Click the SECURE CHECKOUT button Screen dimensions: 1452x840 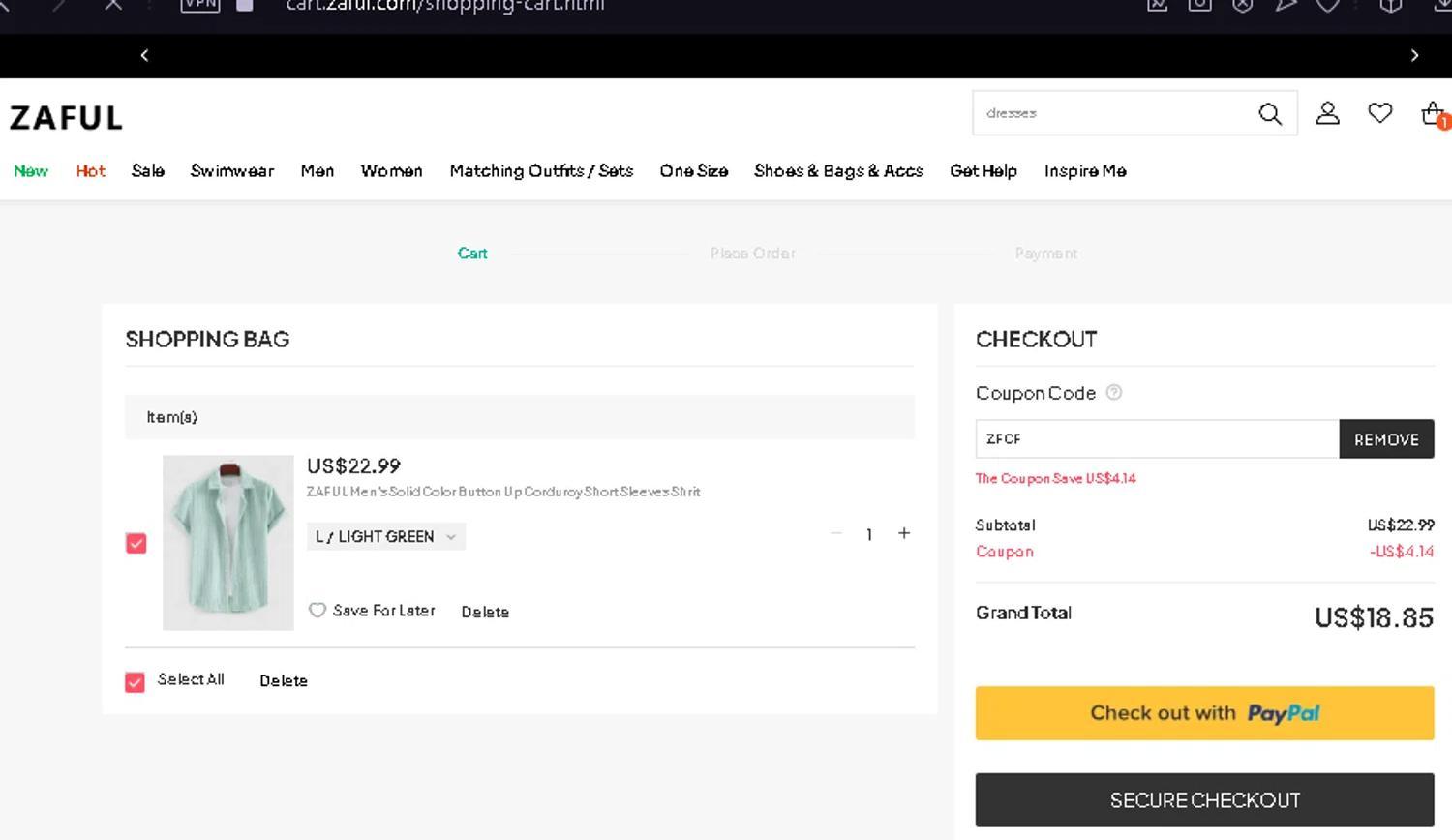click(x=1204, y=800)
